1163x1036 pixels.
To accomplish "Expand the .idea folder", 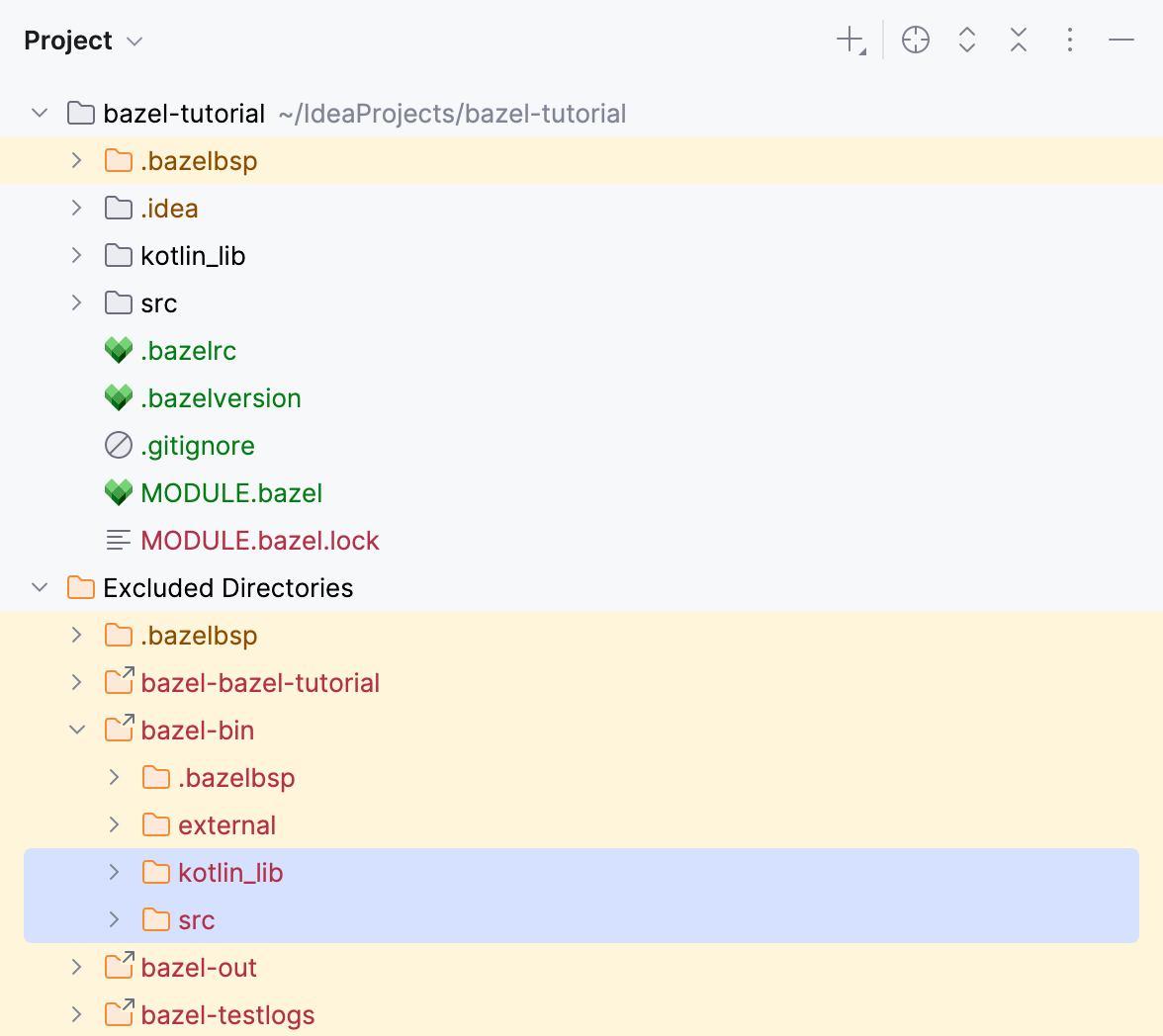I will pyautogui.click(x=76, y=208).
